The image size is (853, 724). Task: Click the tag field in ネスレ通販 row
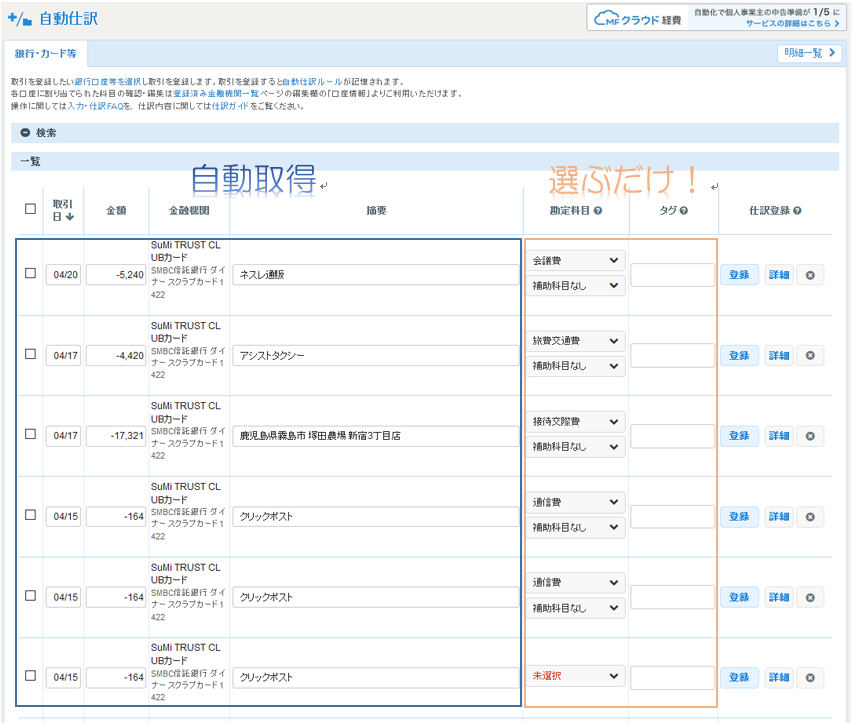(x=672, y=275)
